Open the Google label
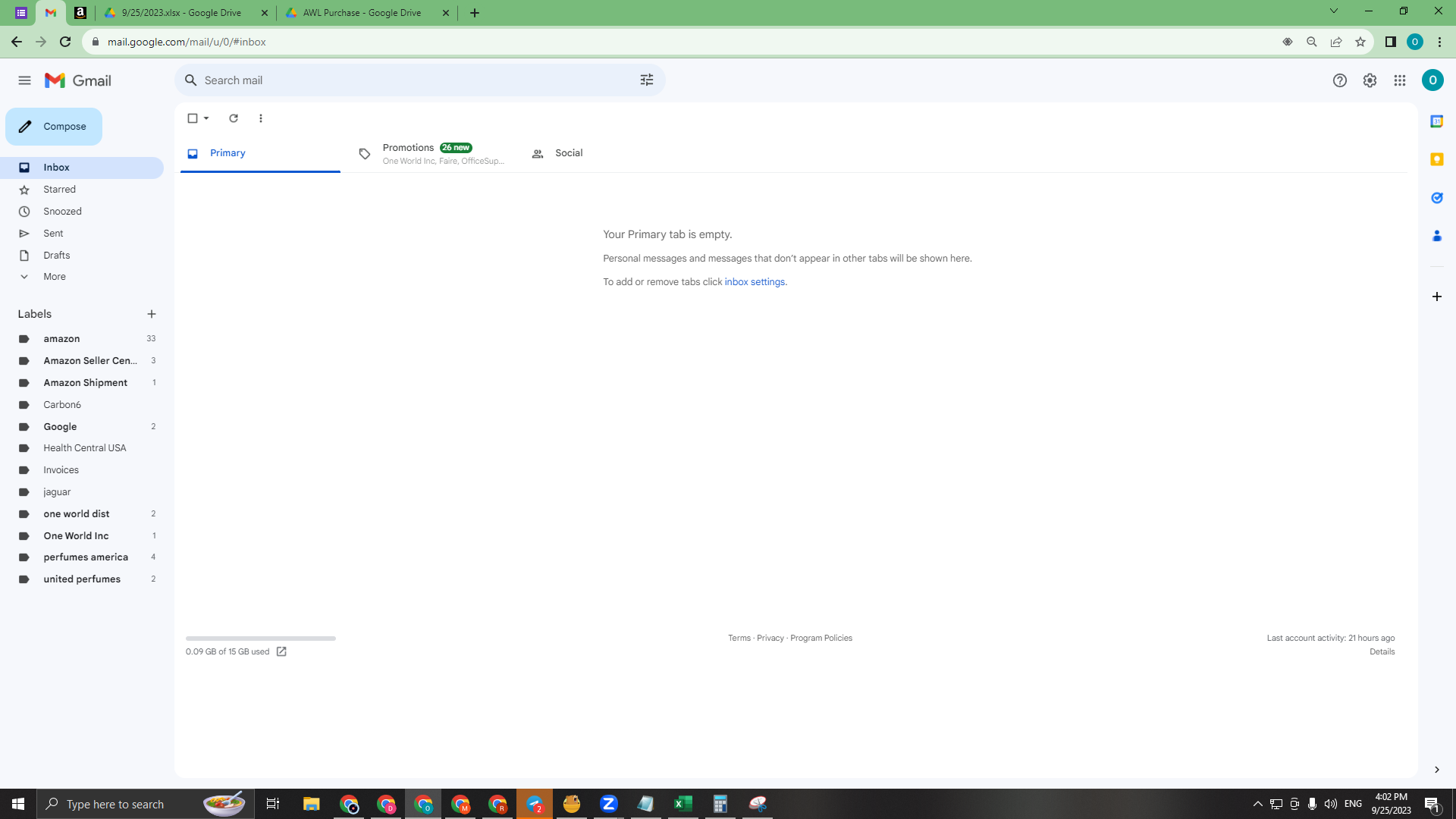The height and width of the screenshot is (819, 1456). (82, 427)
